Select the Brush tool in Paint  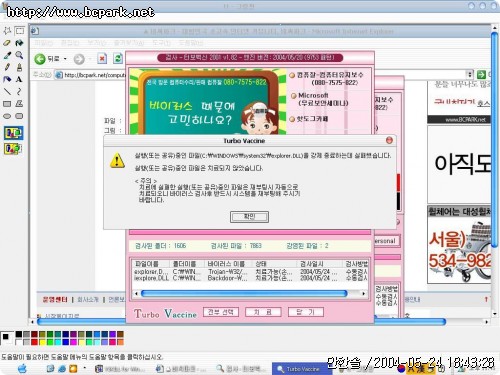point(20,67)
